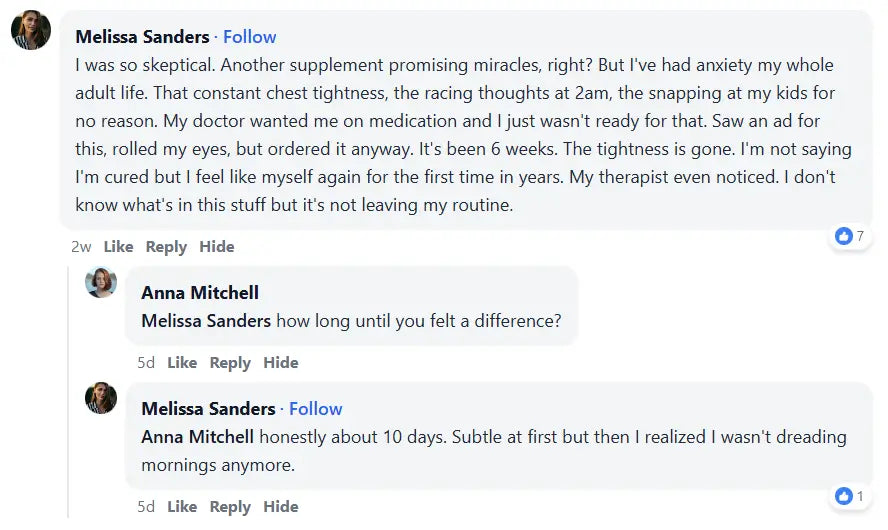Follow Melissa Sanders from her reply
Screen dimensions: 888x530
(315, 409)
